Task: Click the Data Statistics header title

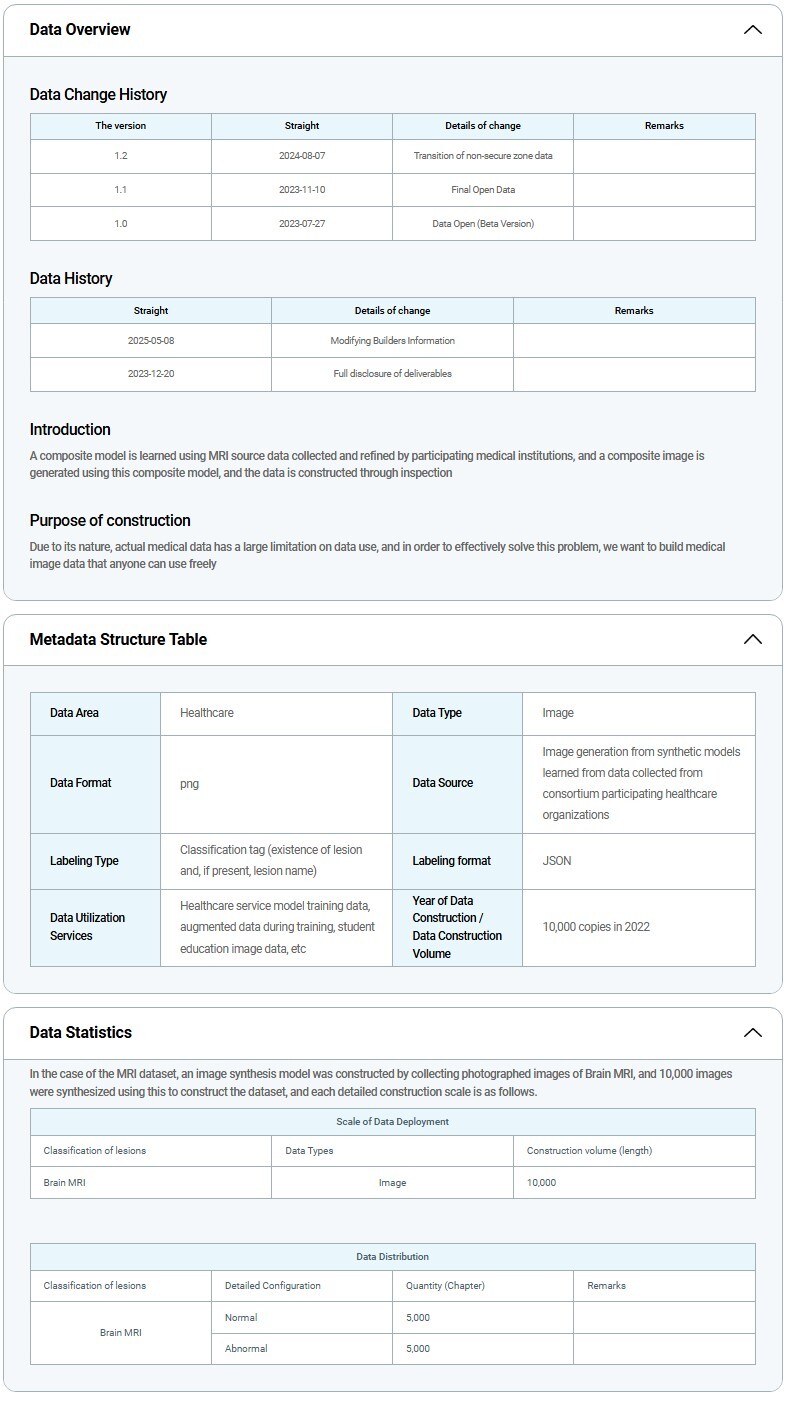Action: click(x=81, y=1032)
